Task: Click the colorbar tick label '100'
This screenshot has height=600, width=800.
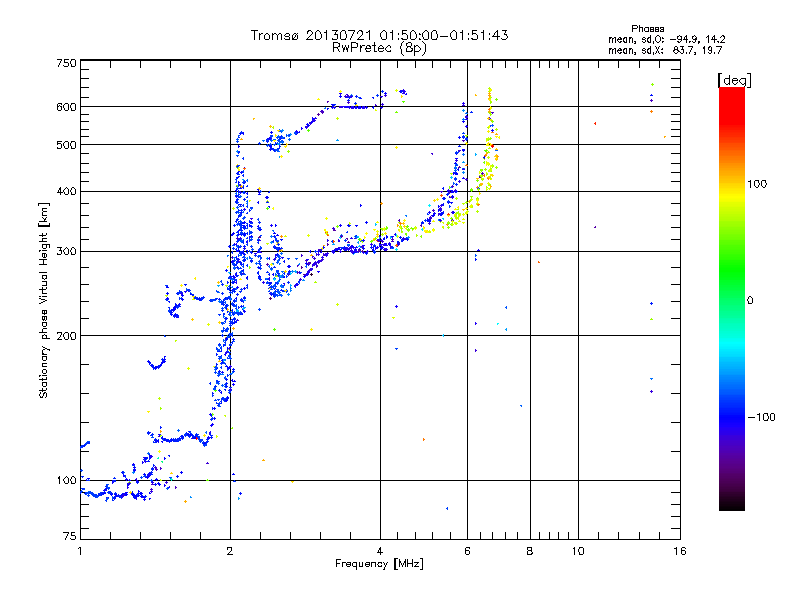Action: click(x=757, y=184)
